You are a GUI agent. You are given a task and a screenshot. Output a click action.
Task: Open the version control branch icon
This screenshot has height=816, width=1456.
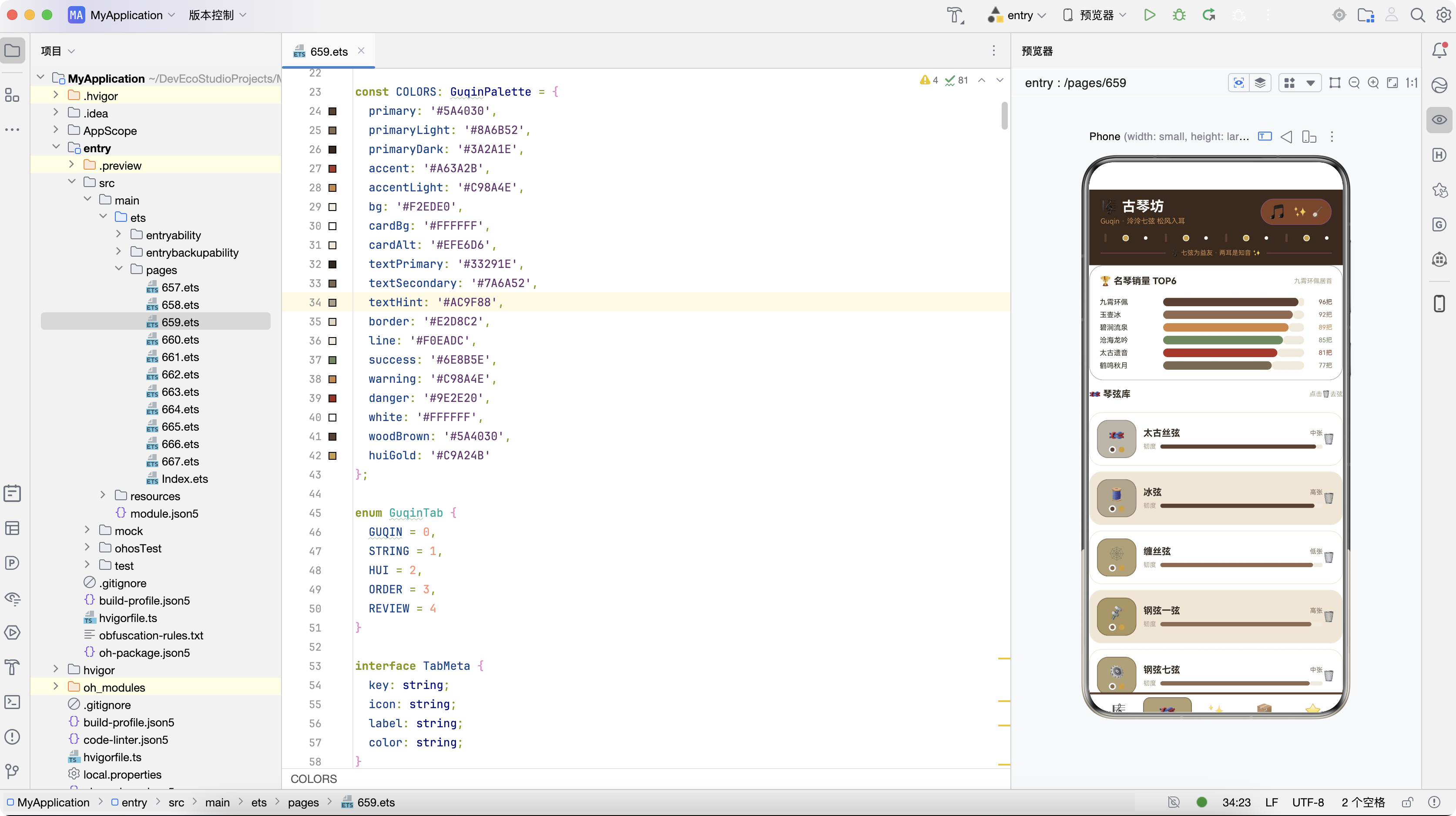(13, 771)
